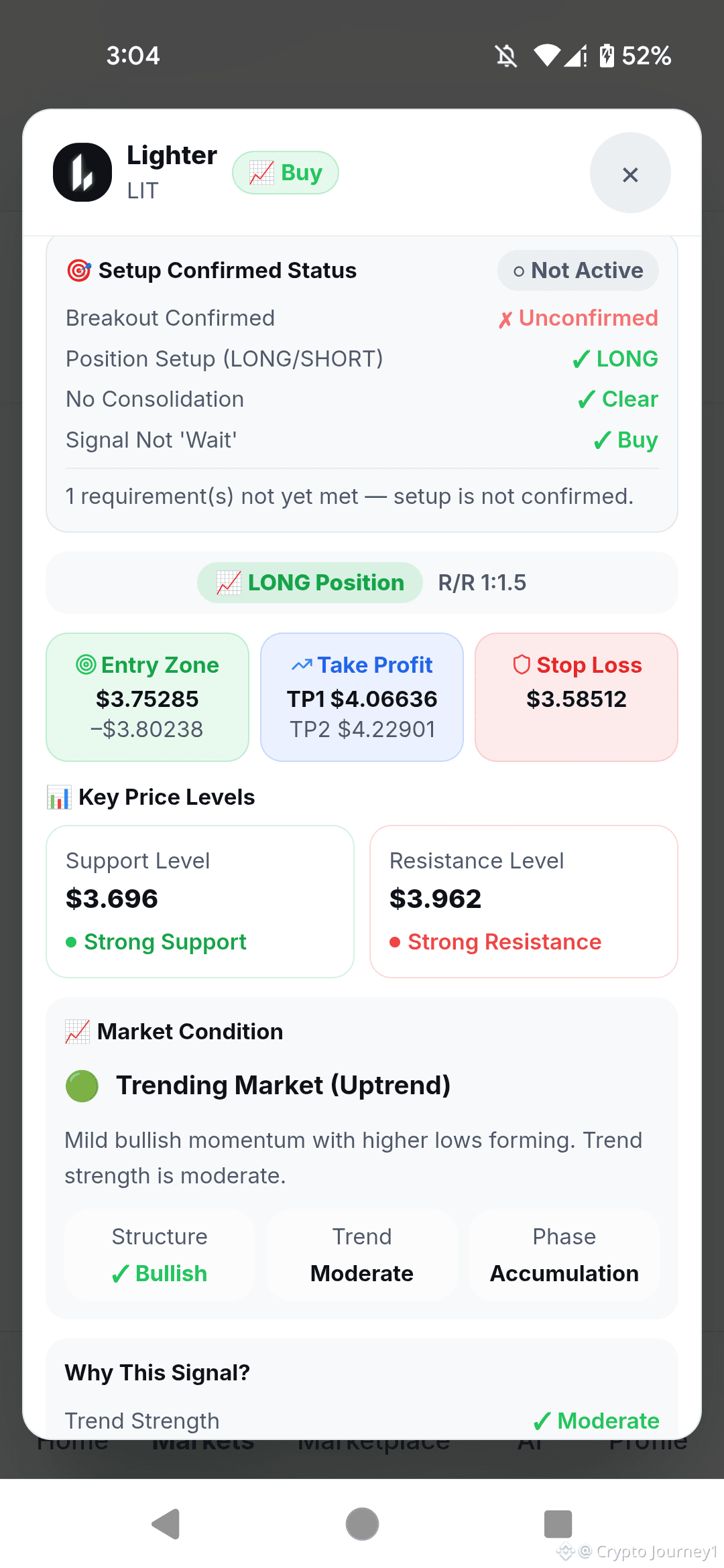Open the Resistance Level $3.962 card
This screenshot has height=1568, width=724.
tap(524, 901)
